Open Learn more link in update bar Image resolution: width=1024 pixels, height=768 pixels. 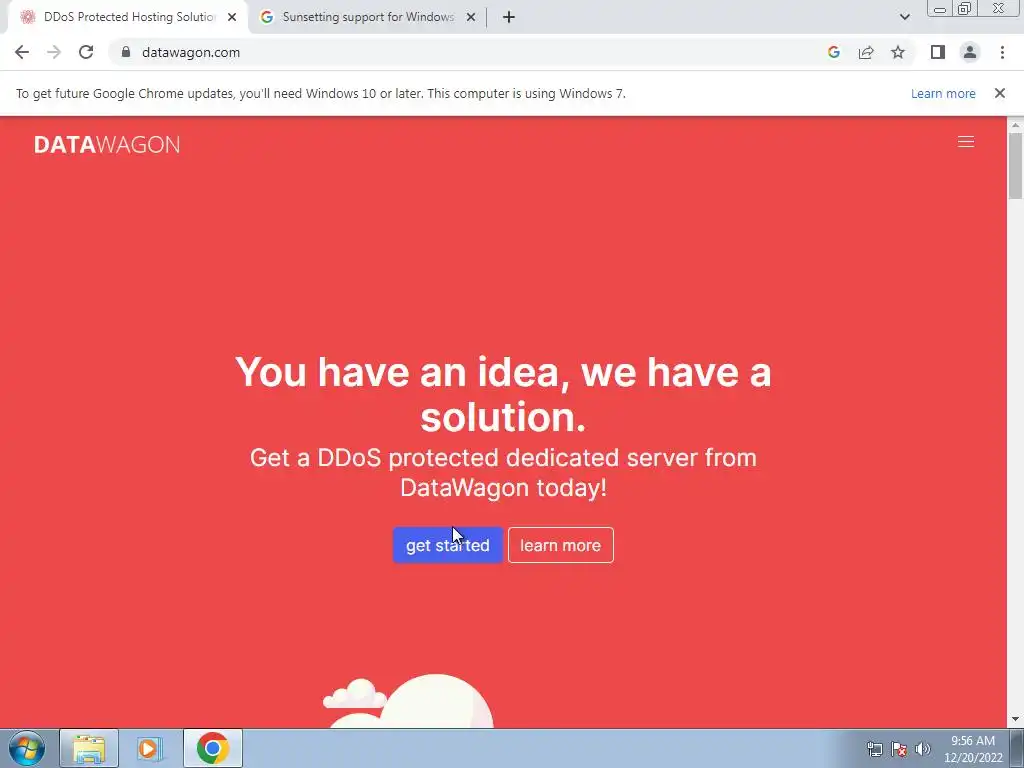click(x=943, y=93)
